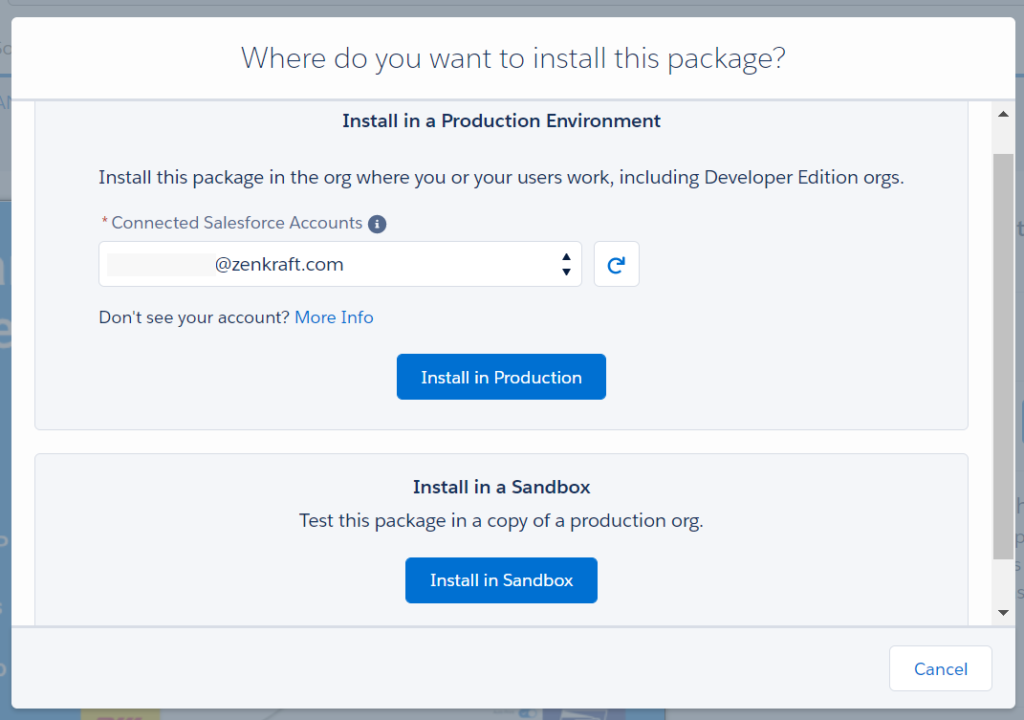
Task: Click the info icon beside Connected Salesforce Accounts
Action: click(377, 224)
